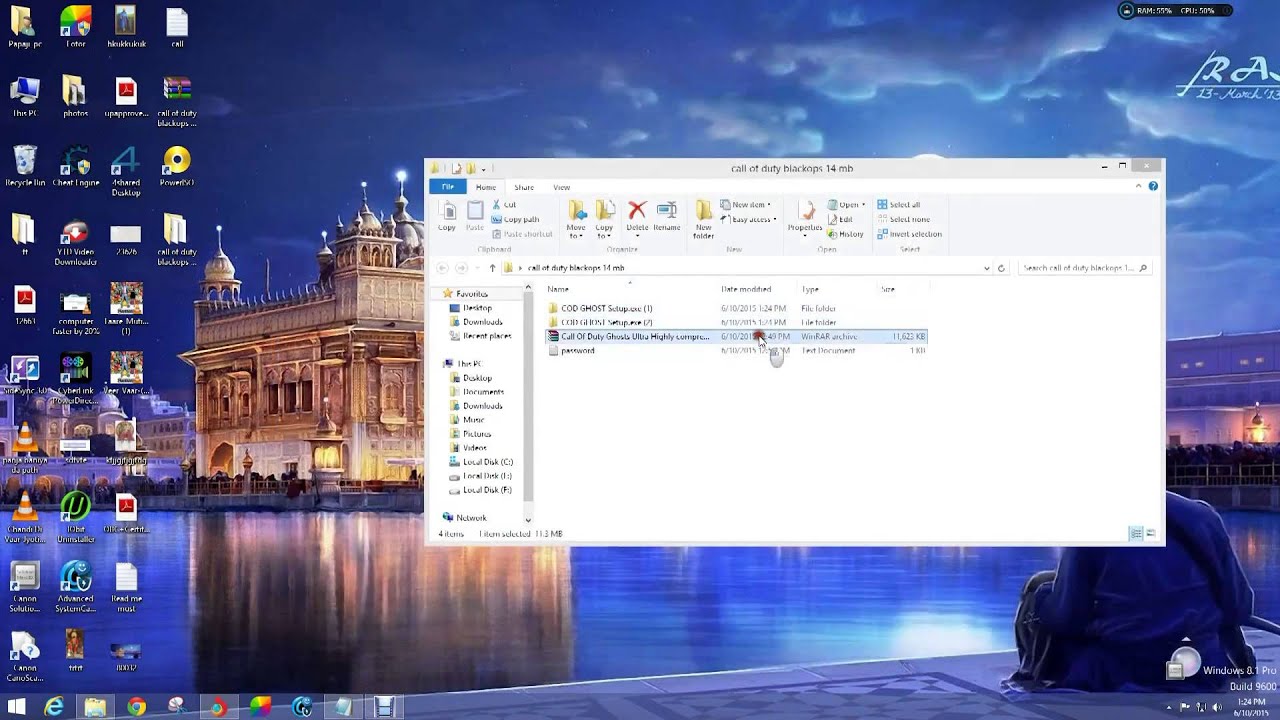The width and height of the screenshot is (1280, 720).
Task: Click the Copy path command
Action: [515, 219]
